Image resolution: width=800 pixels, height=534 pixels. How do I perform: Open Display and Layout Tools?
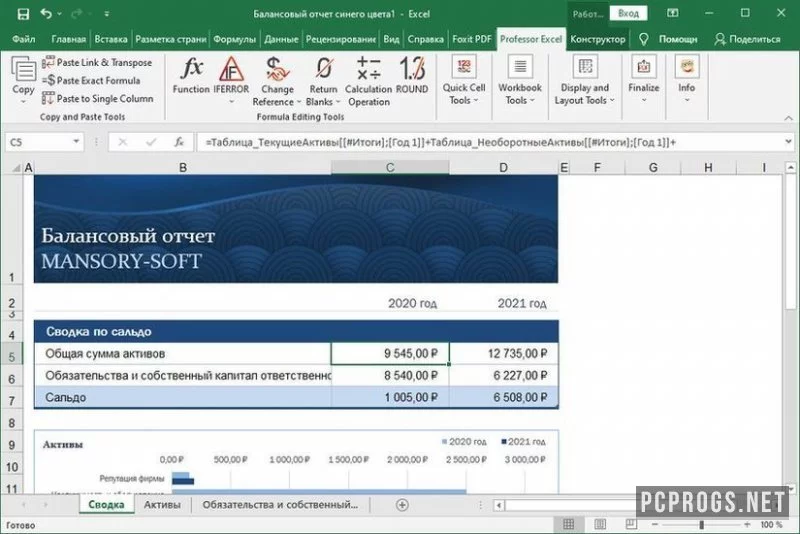pos(585,81)
